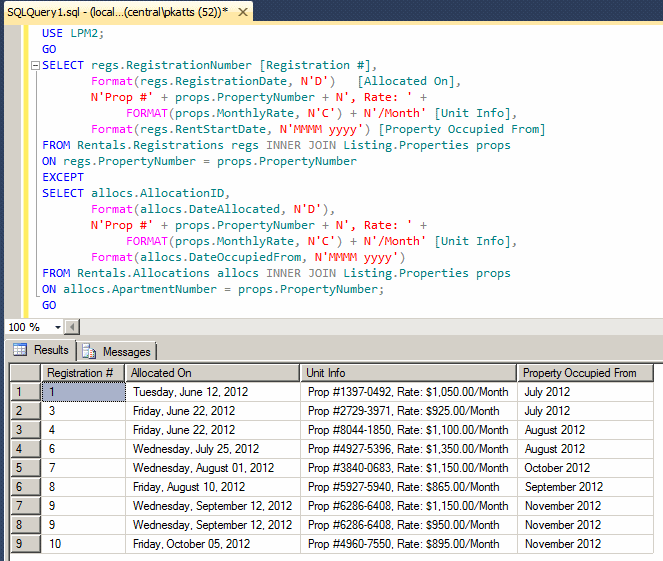The height and width of the screenshot is (561, 663).
Task: Click the Property Occupied From column header
Action: tap(586, 373)
